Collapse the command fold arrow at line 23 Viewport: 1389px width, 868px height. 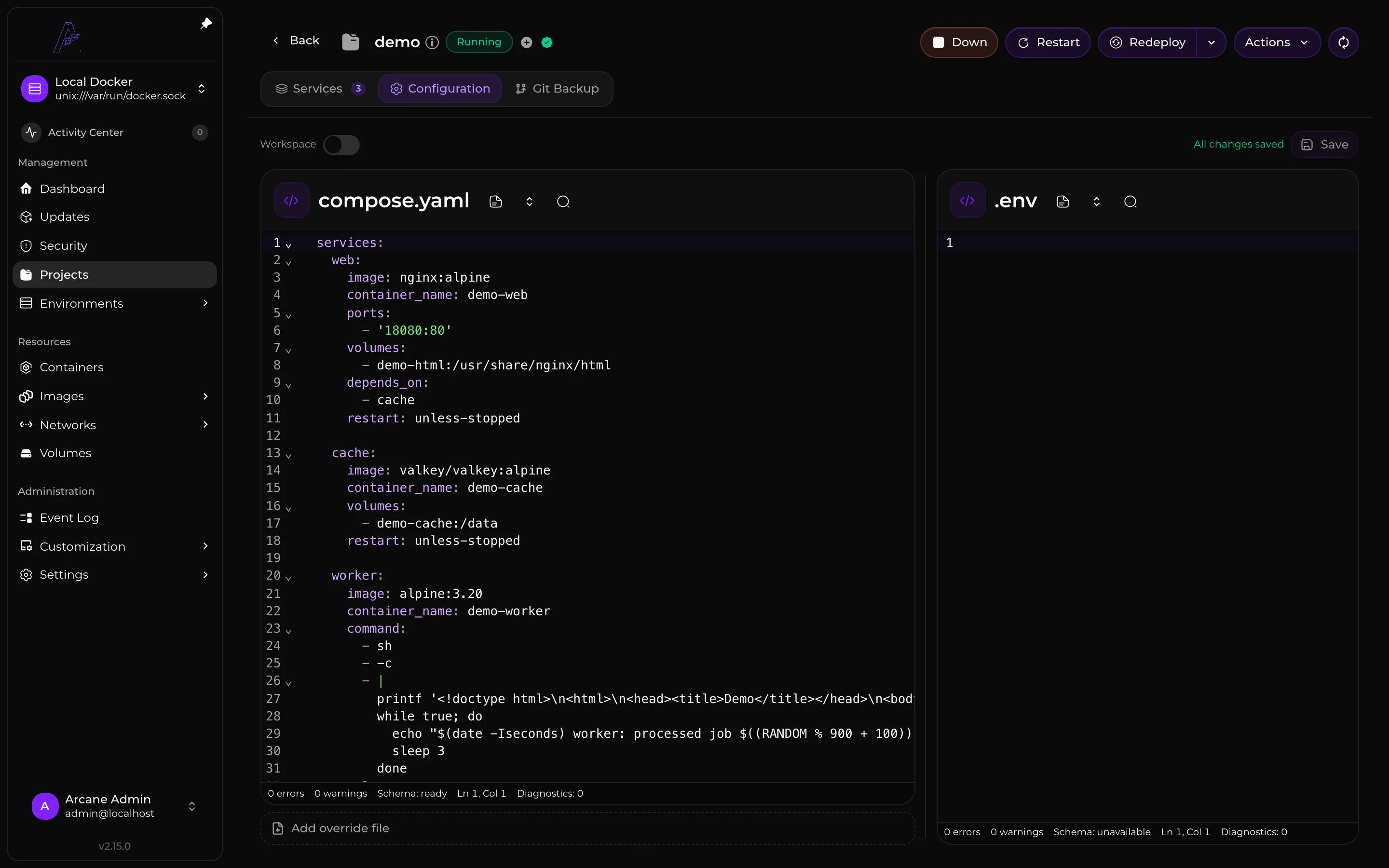tap(289, 631)
